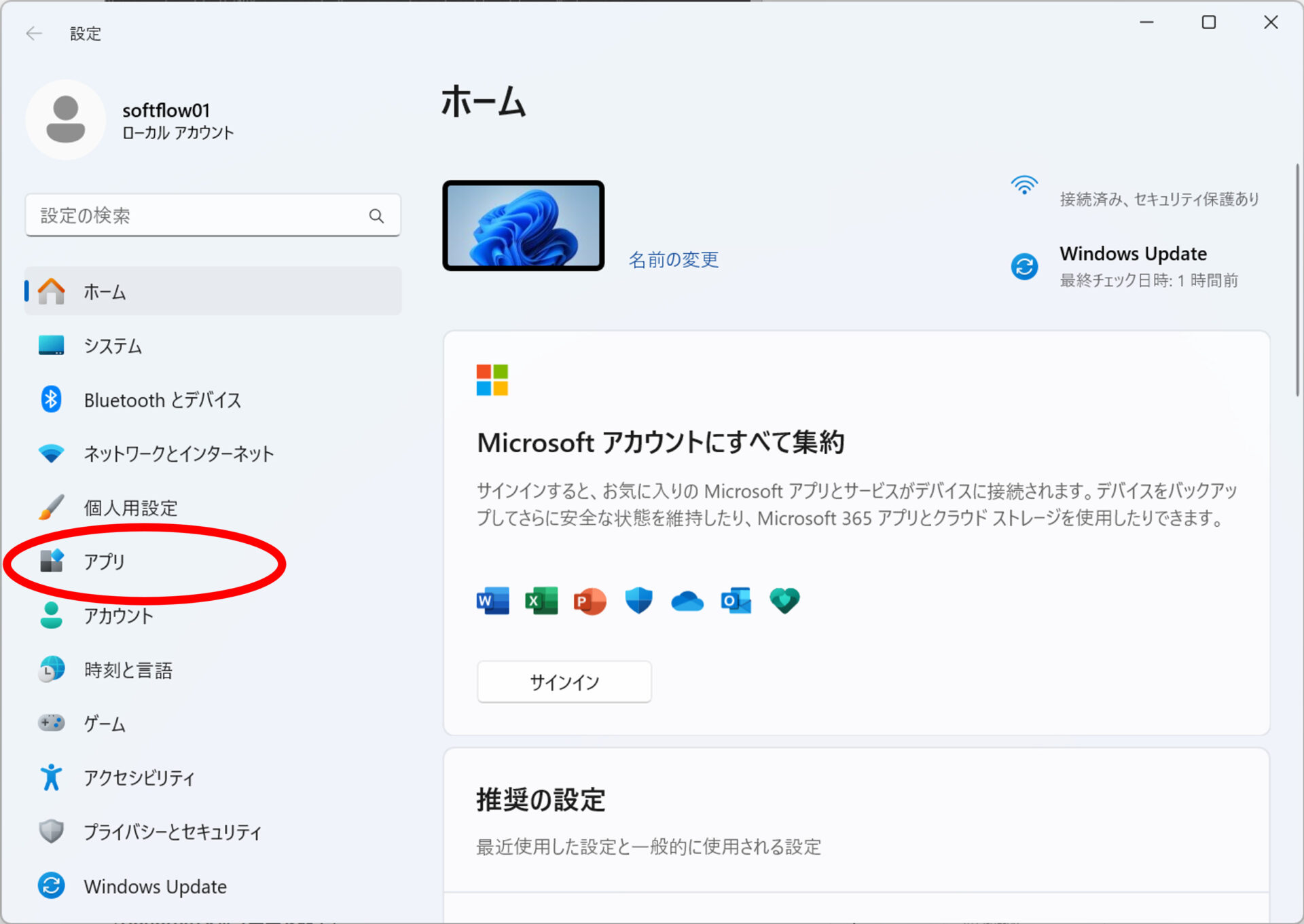Click the ローカル アカウント text
1304x924 pixels.
pyautogui.click(x=178, y=132)
